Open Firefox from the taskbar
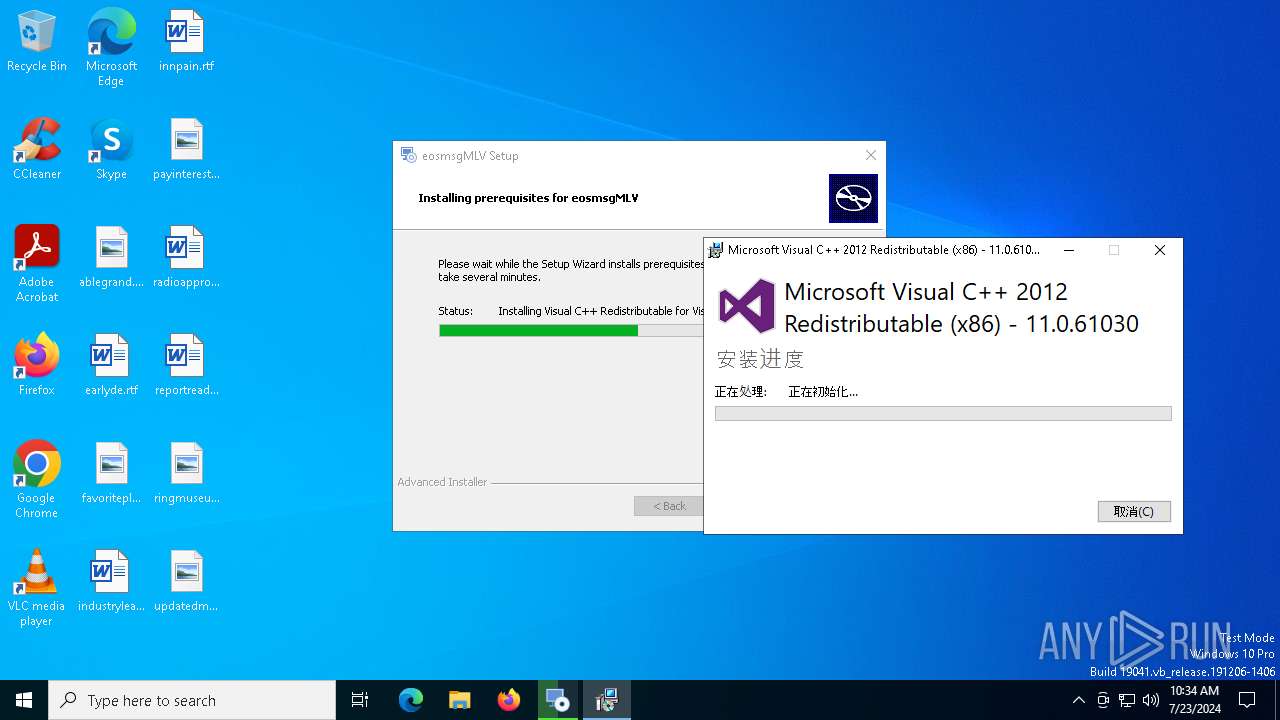The height and width of the screenshot is (720, 1280). pos(509,700)
